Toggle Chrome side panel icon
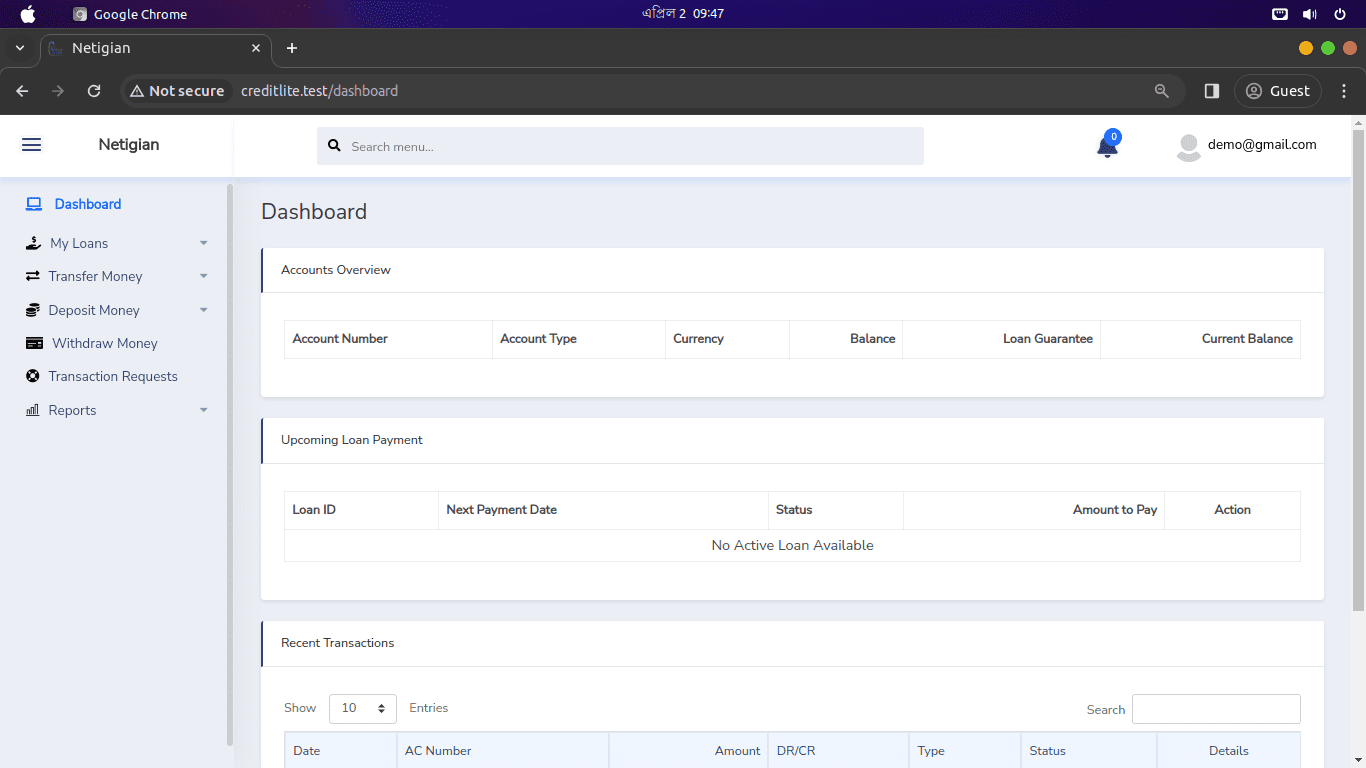1366x768 pixels. 1212,91
